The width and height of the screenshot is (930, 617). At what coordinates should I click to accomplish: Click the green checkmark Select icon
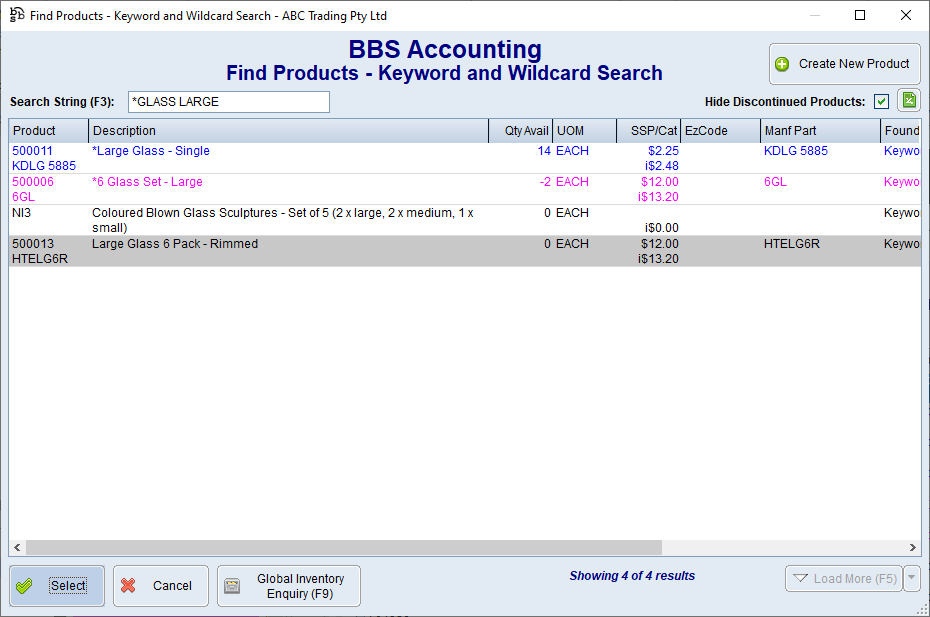tap(26, 586)
